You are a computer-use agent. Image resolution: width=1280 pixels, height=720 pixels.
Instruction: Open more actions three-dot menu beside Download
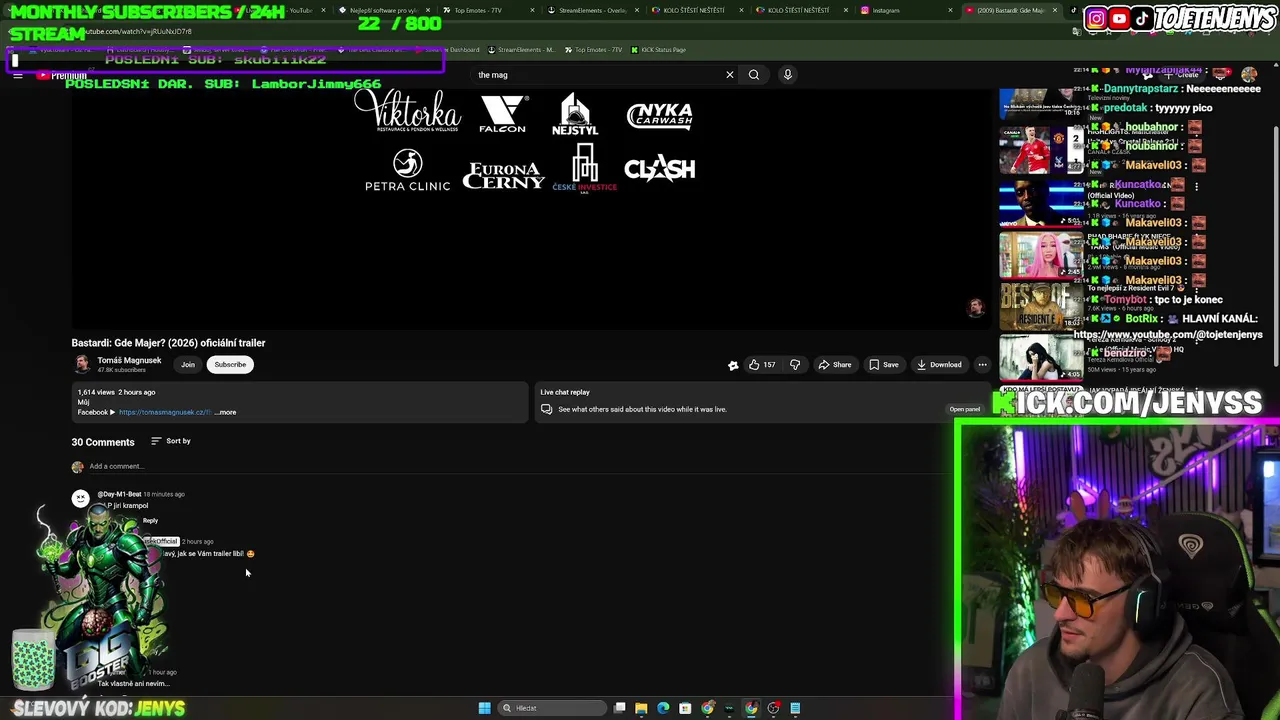[x=982, y=365]
